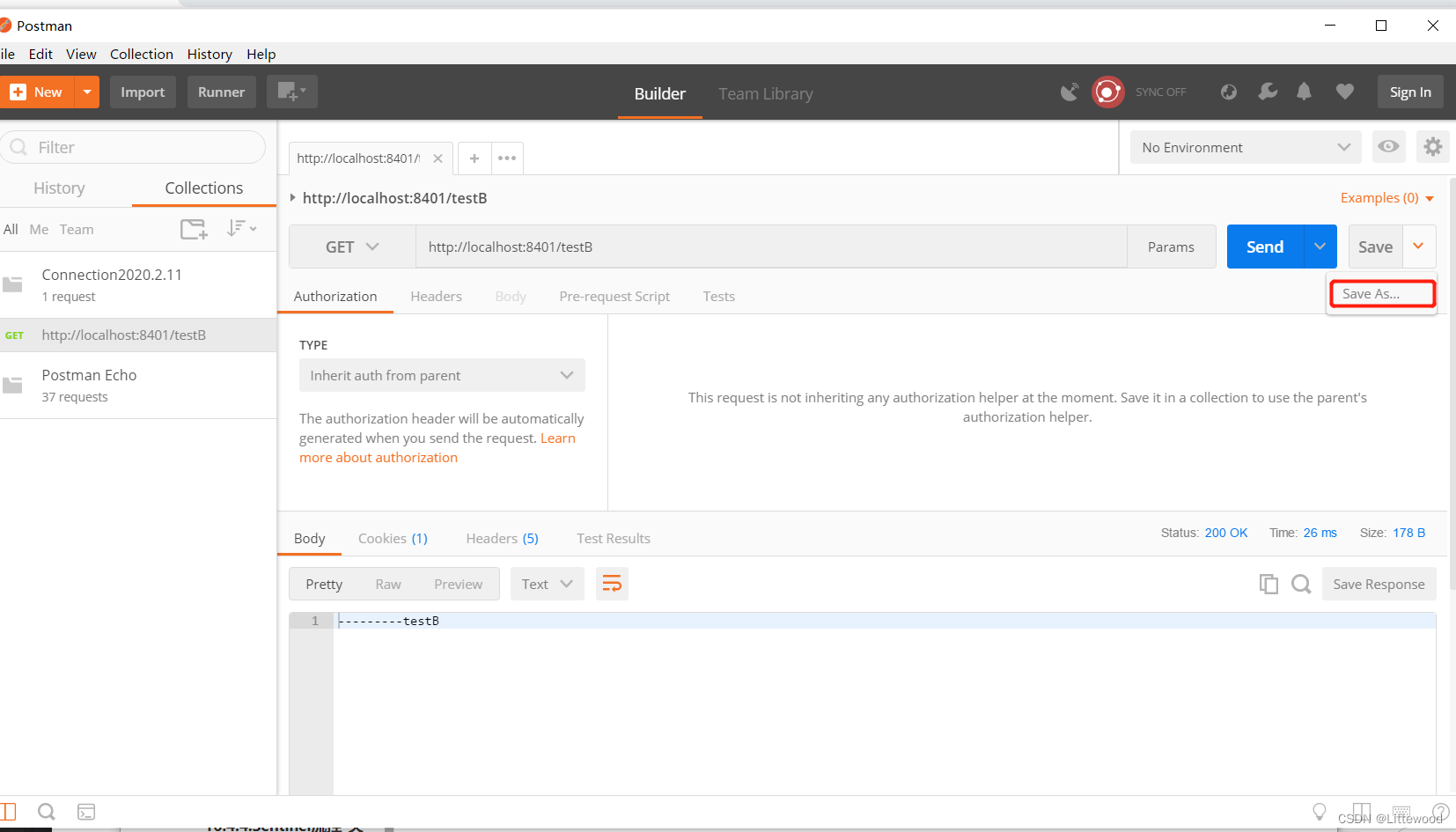The width and height of the screenshot is (1456, 832).
Task: Click the Sign In button
Action: tap(1410, 92)
